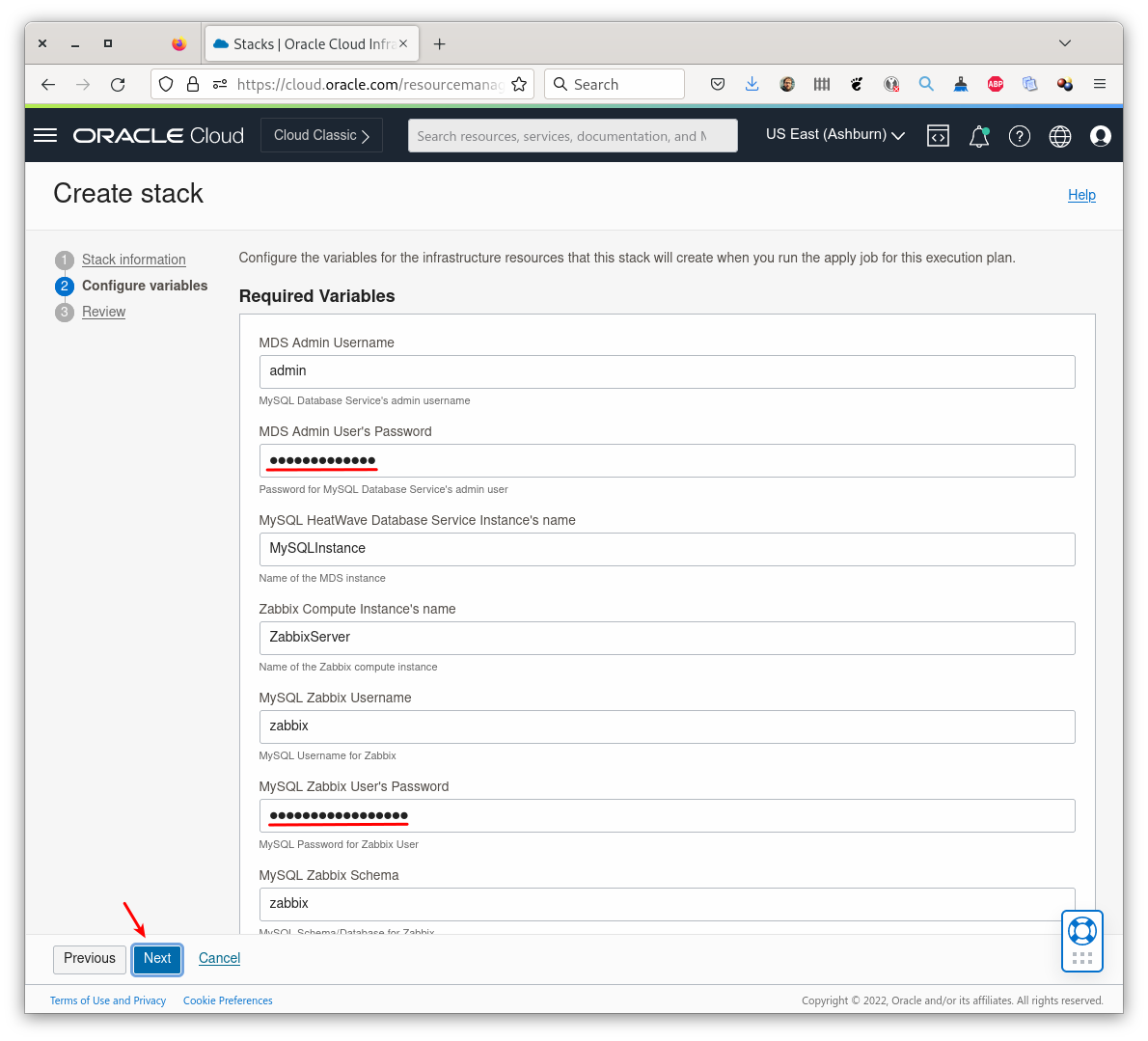Open the Help link near Create stack
Screen dimensions: 1148x1041
tap(1081, 195)
